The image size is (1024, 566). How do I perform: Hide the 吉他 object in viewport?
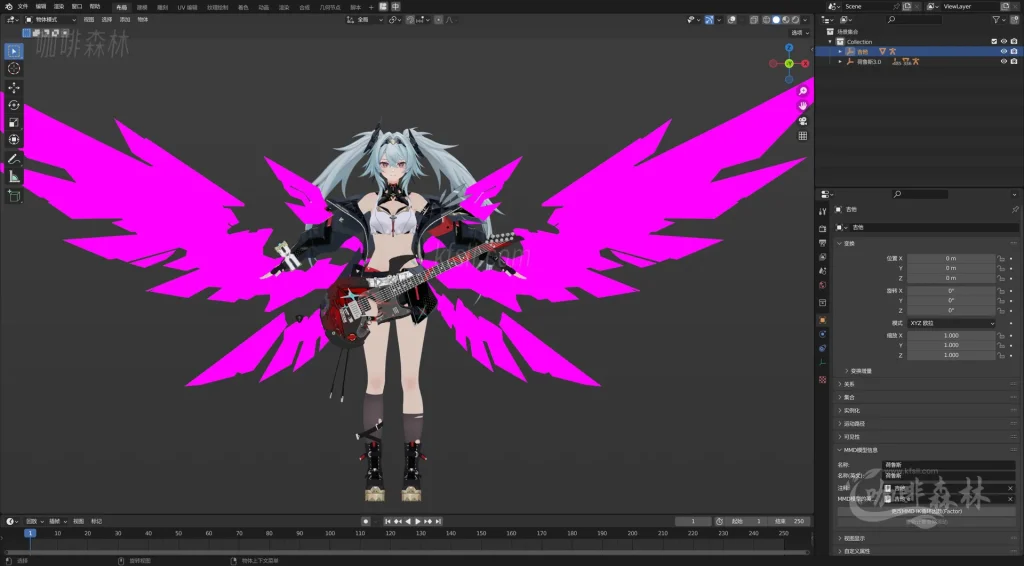1004,52
